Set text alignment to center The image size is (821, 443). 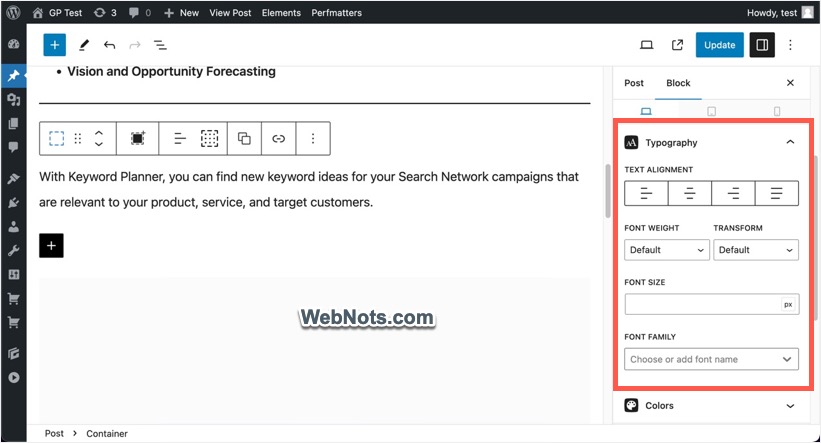(x=689, y=194)
